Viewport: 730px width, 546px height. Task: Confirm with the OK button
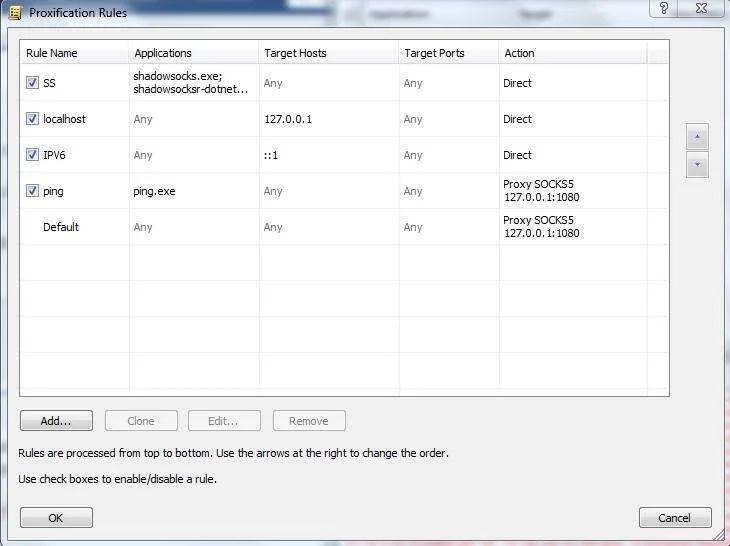[x=56, y=518]
